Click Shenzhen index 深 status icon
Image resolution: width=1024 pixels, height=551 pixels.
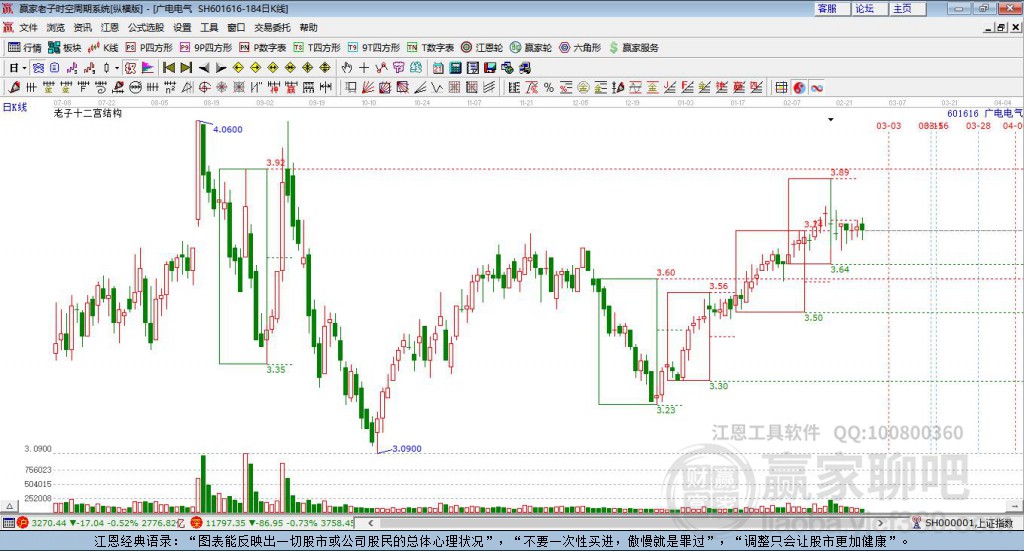(197, 523)
